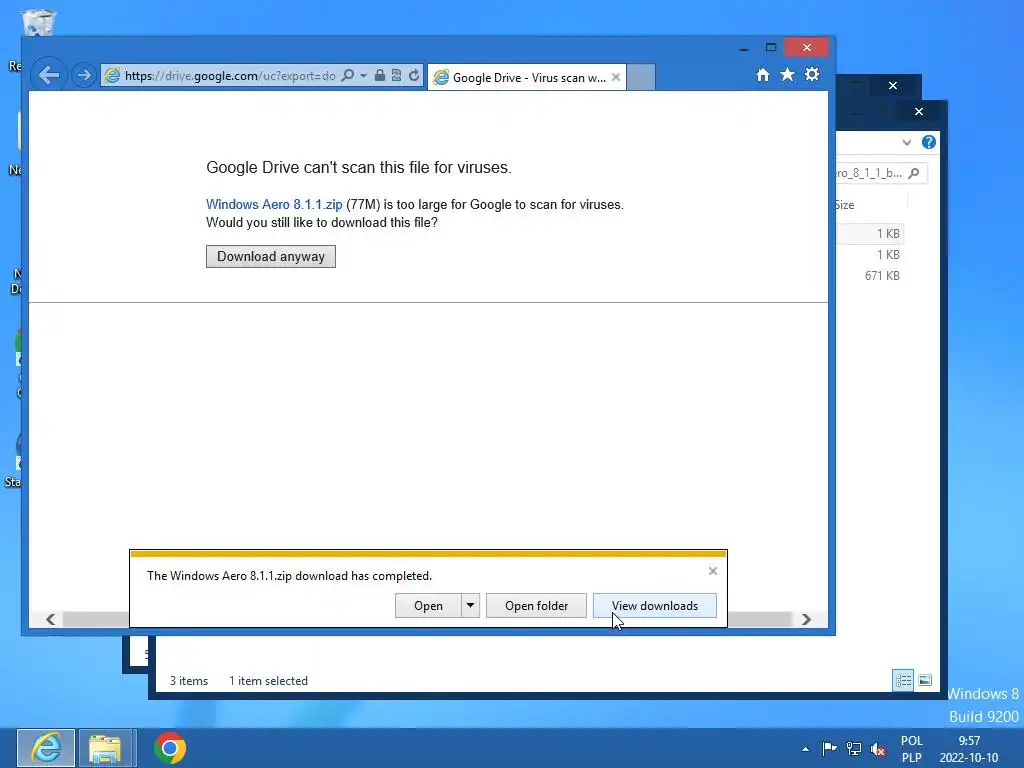Select the first 1 KB file row
Screen dimensions: 1024x768
click(871, 234)
